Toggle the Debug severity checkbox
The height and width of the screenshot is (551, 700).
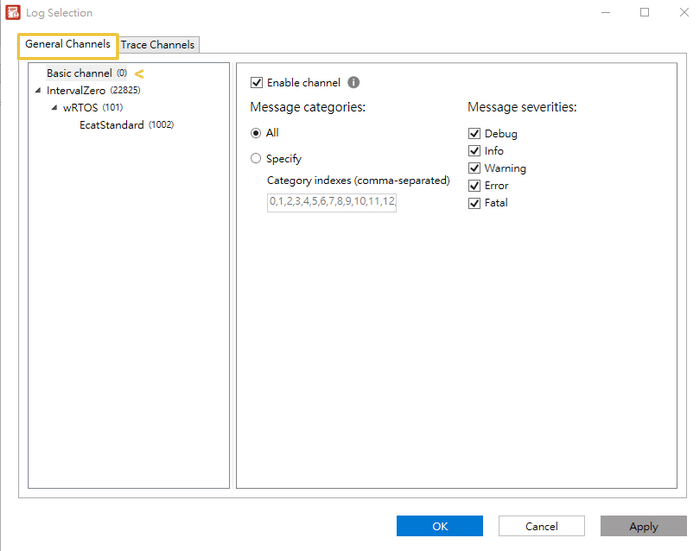(x=475, y=134)
